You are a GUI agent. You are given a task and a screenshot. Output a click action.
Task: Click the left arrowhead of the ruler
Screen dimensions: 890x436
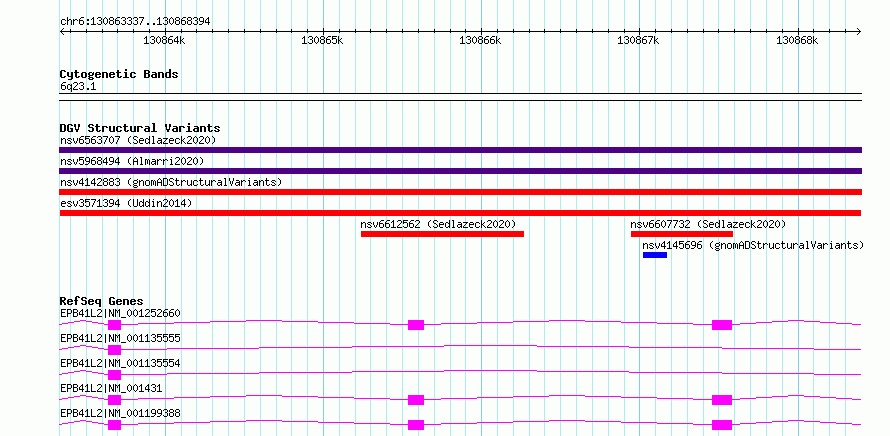point(62,31)
